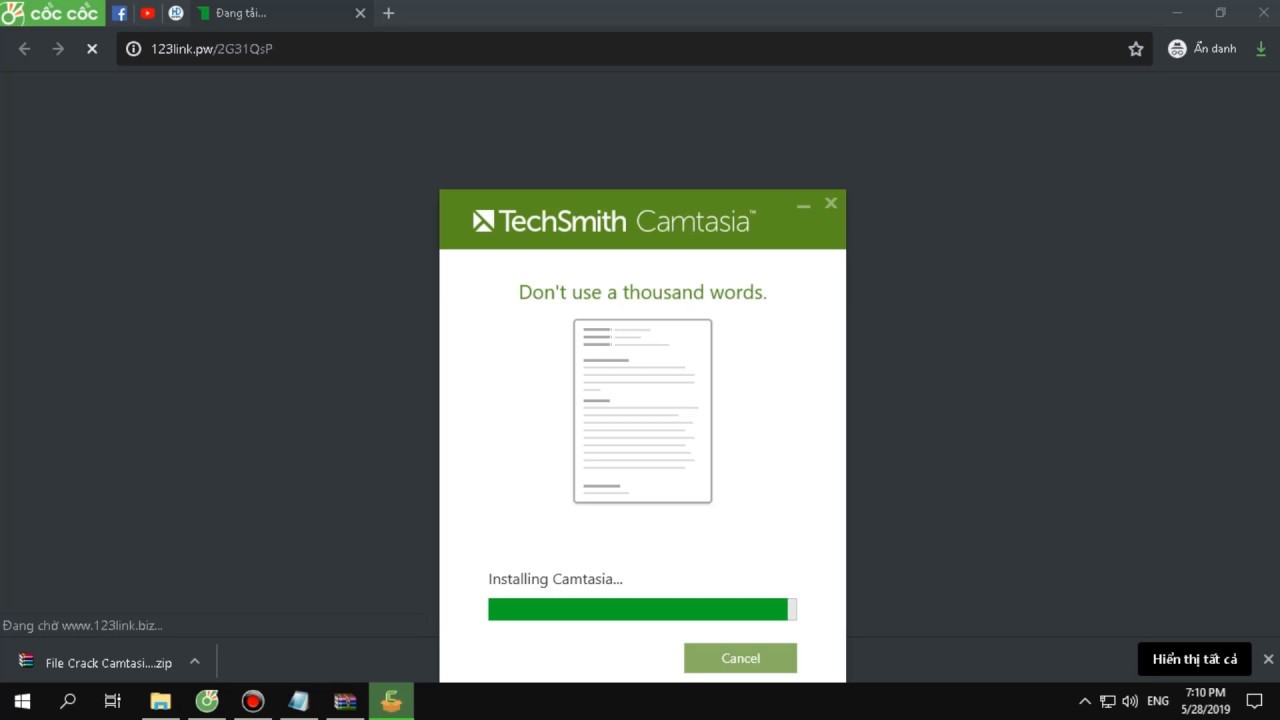The image size is (1280, 720).
Task: Change ENG input language
Action: [1158, 701]
